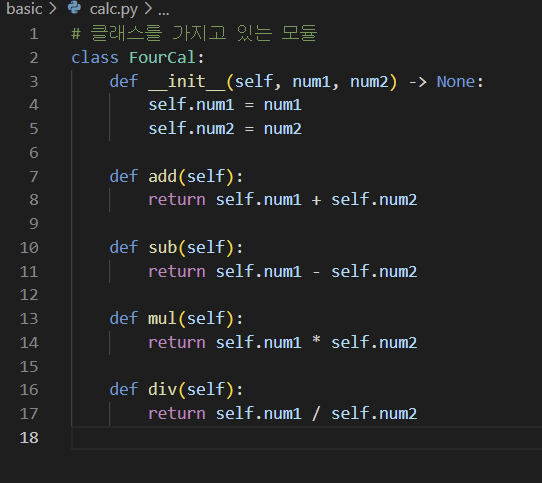
Task: Click the Korean comment on line 1
Action: (x=194, y=34)
